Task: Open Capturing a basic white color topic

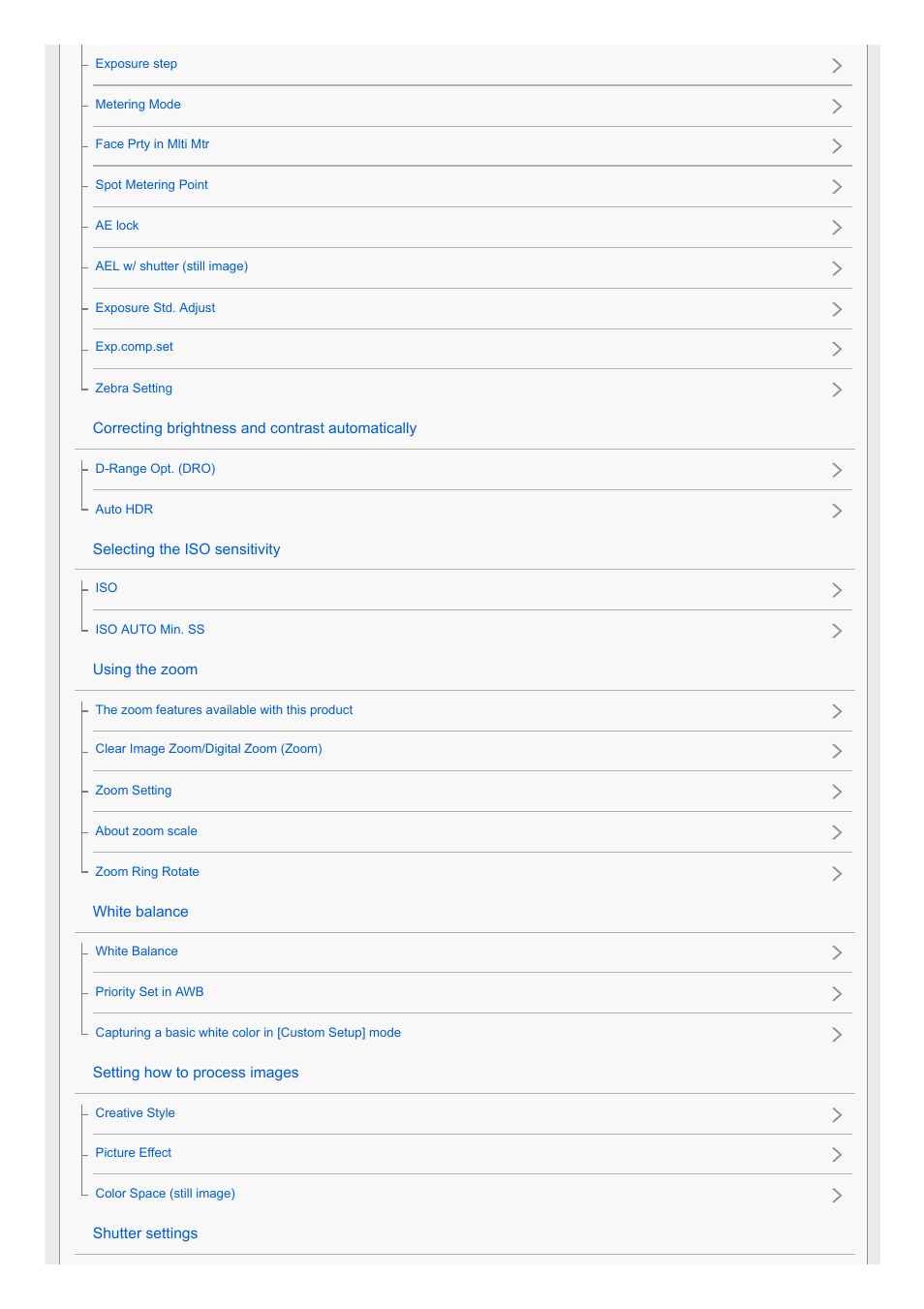Action: pyautogui.click(x=248, y=1033)
